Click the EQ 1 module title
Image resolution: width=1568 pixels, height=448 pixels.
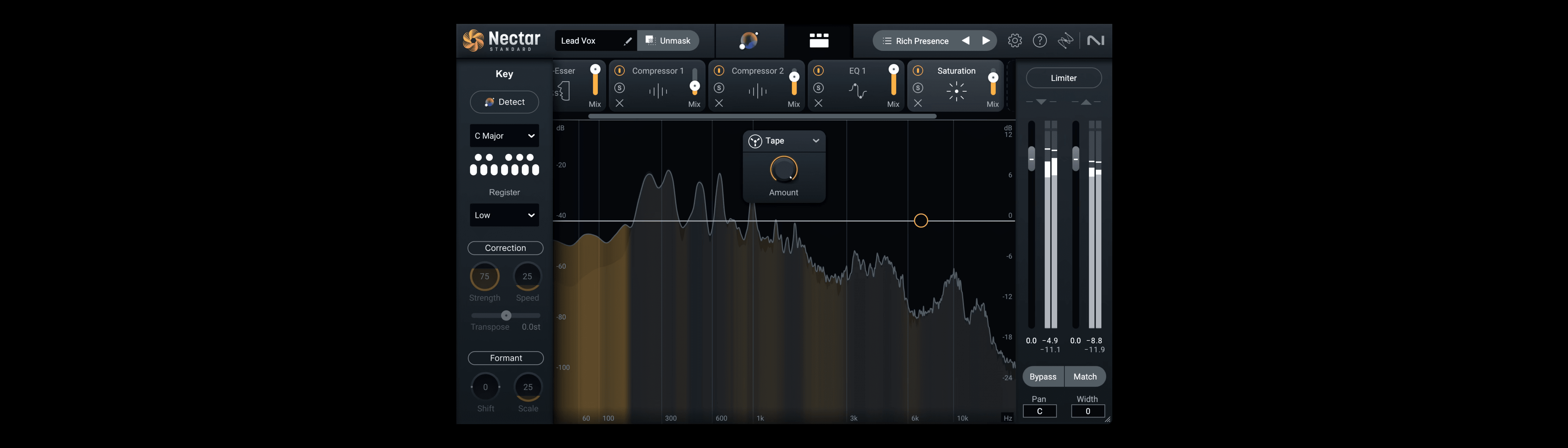pyautogui.click(x=857, y=70)
